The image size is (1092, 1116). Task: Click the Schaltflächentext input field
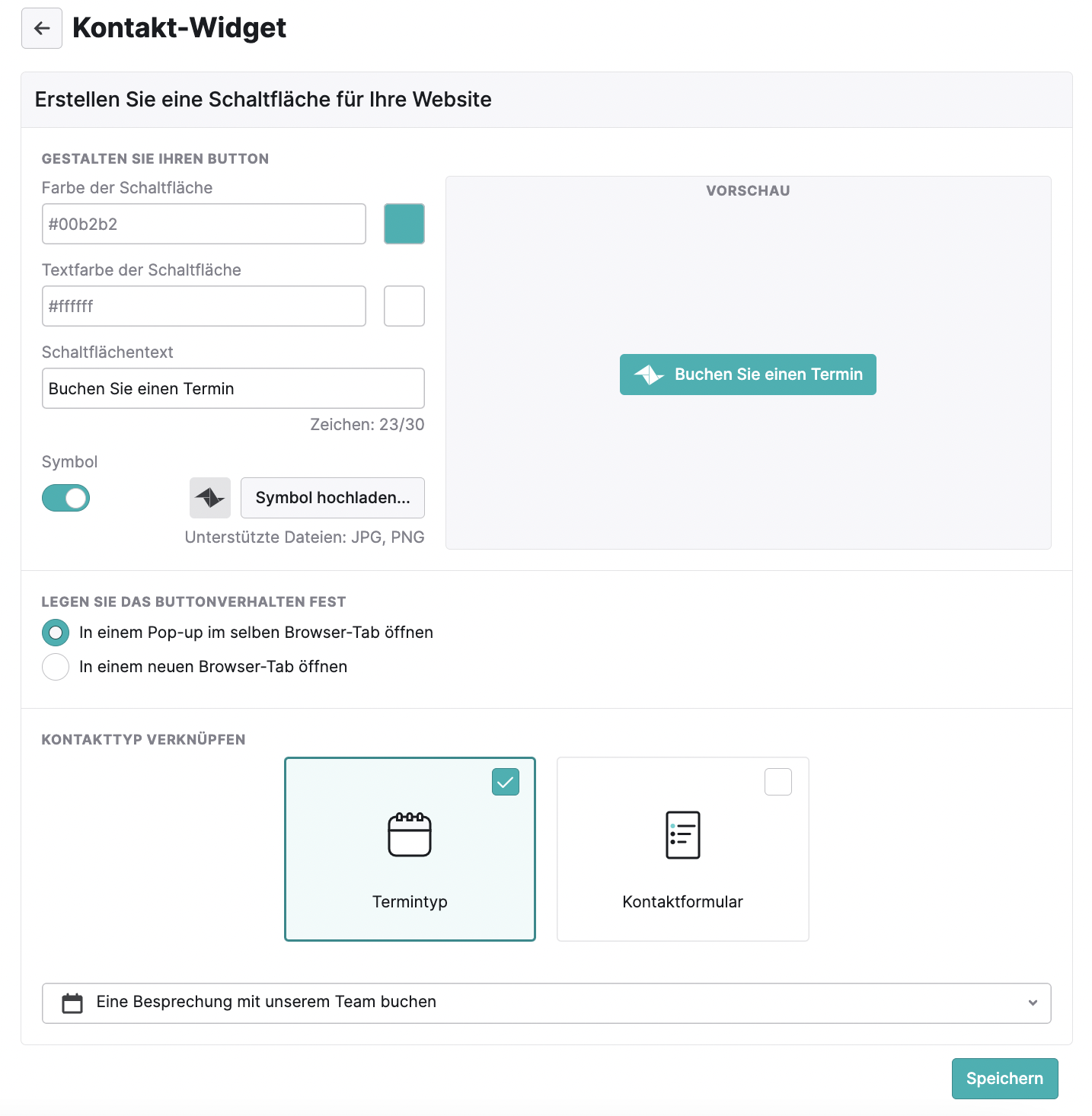click(x=233, y=388)
